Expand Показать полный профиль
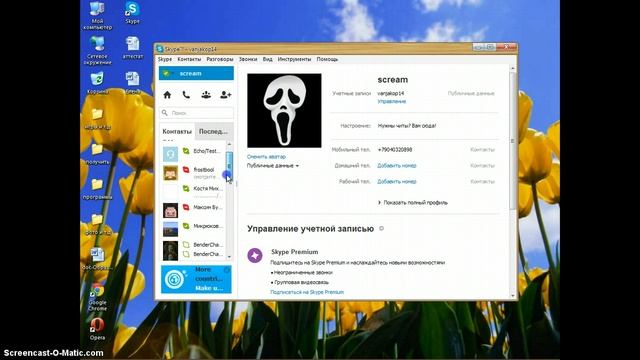Viewport: 640px width, 360px height. [413, 202]
